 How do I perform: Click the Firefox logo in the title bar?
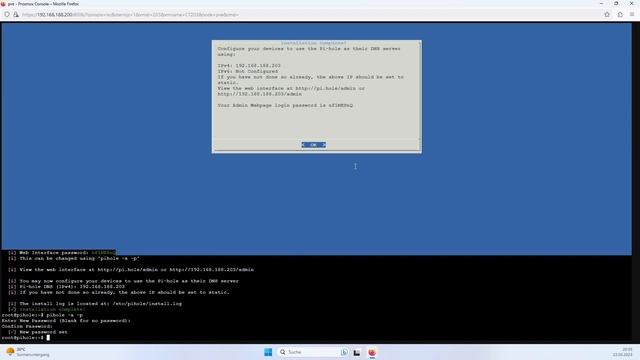click(x=3, y=4)
